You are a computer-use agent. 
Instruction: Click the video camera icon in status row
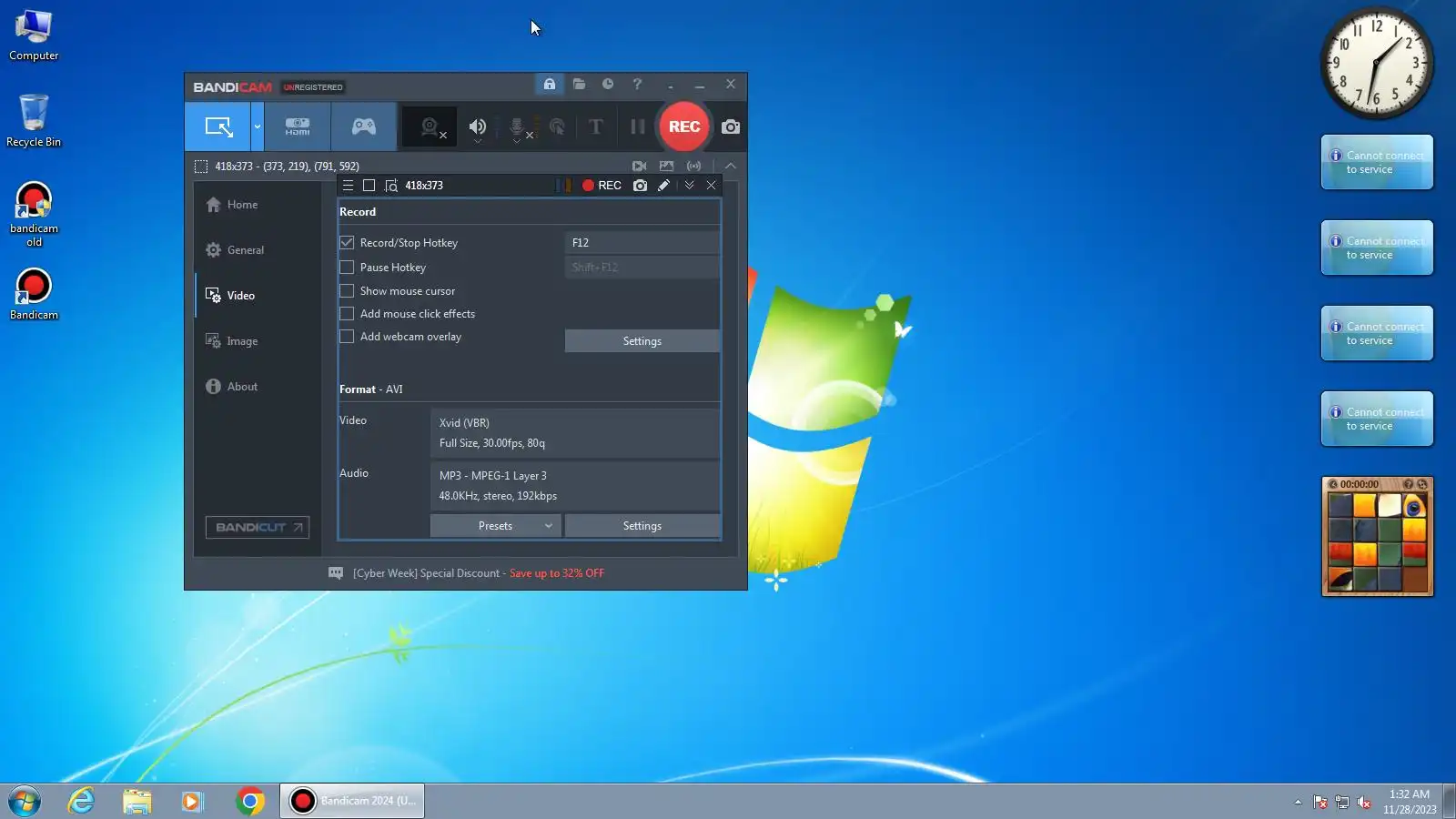click(640, 167)
